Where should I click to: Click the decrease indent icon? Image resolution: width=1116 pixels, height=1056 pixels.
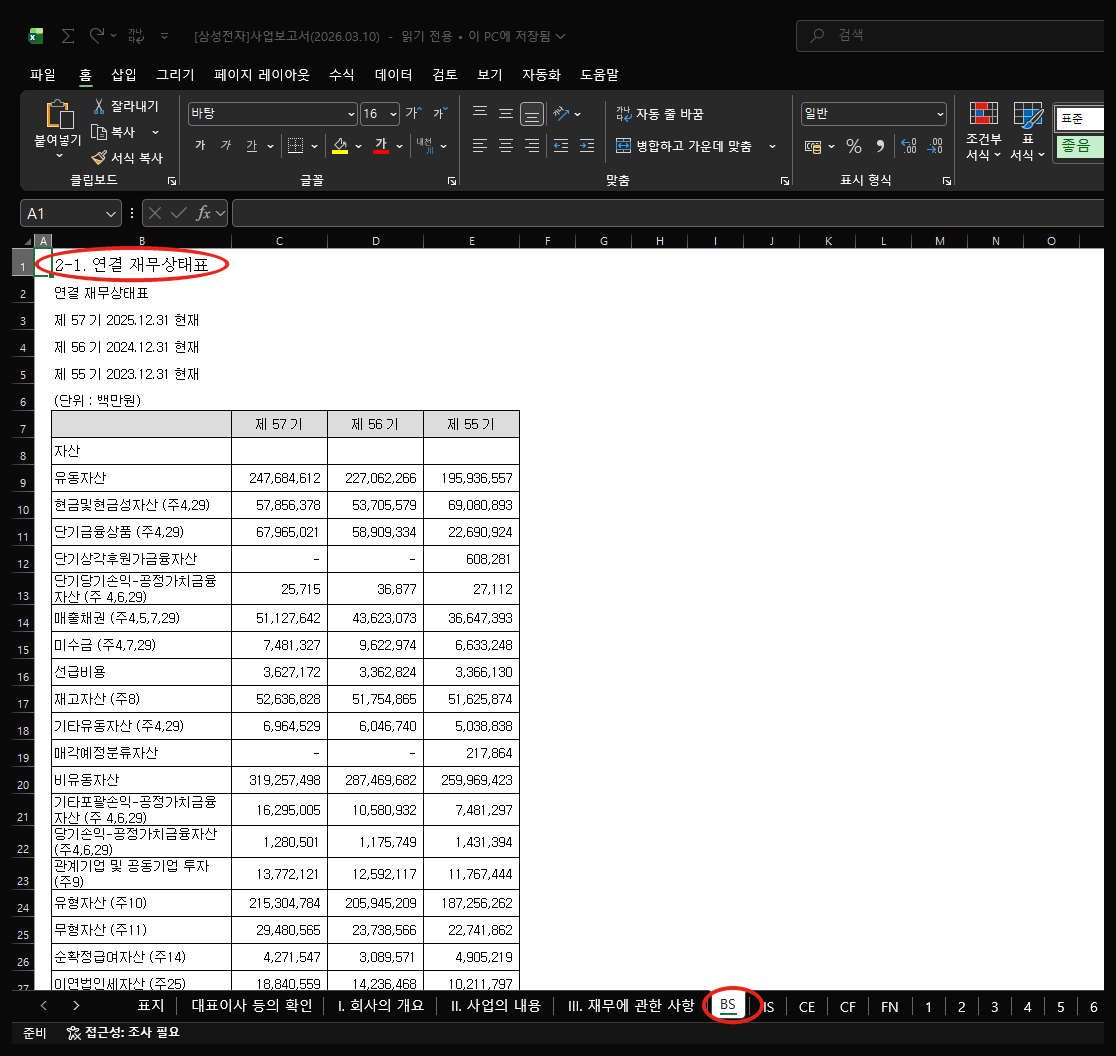tap(561, 146)
